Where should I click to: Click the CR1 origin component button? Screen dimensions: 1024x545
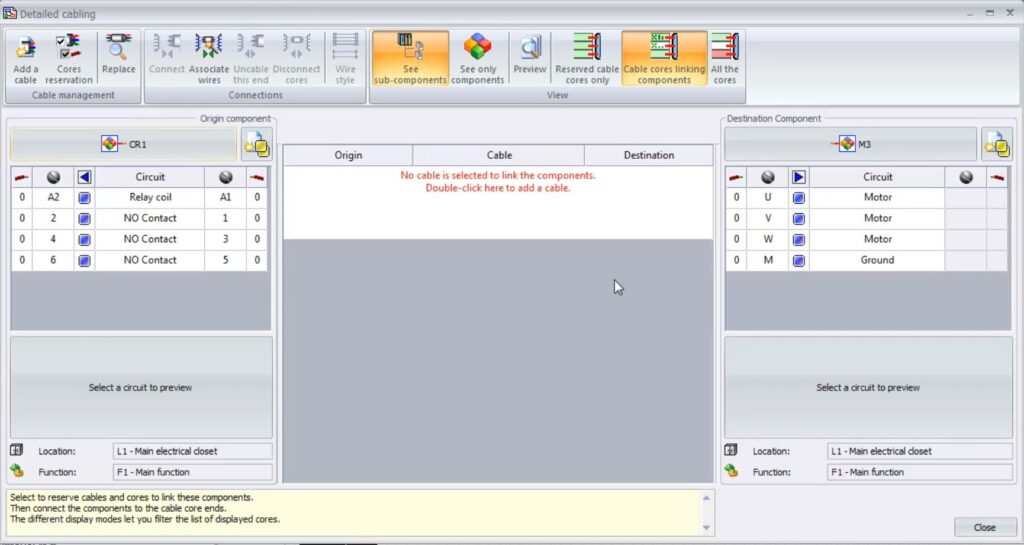pos(123,144)
